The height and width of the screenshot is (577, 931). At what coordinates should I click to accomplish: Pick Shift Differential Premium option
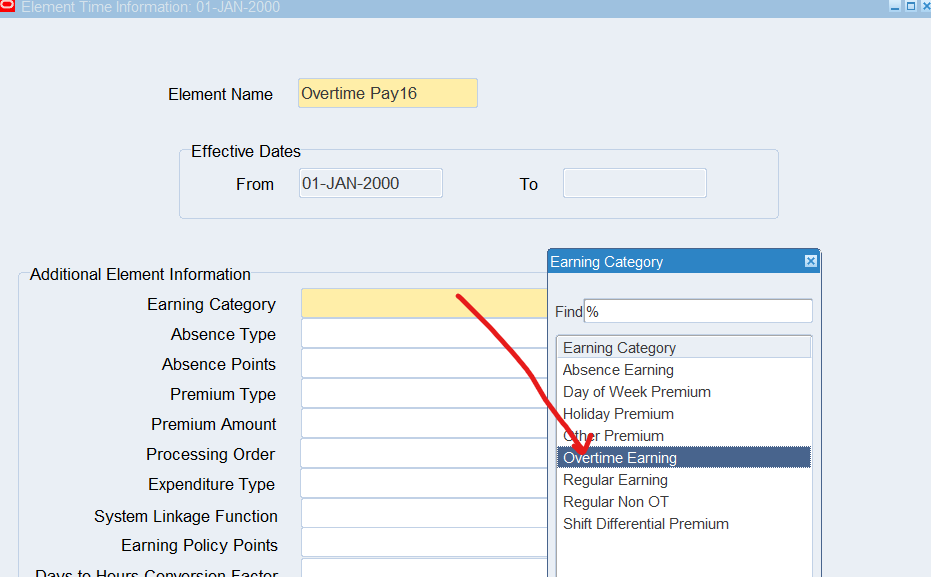[x=645, y=524]
